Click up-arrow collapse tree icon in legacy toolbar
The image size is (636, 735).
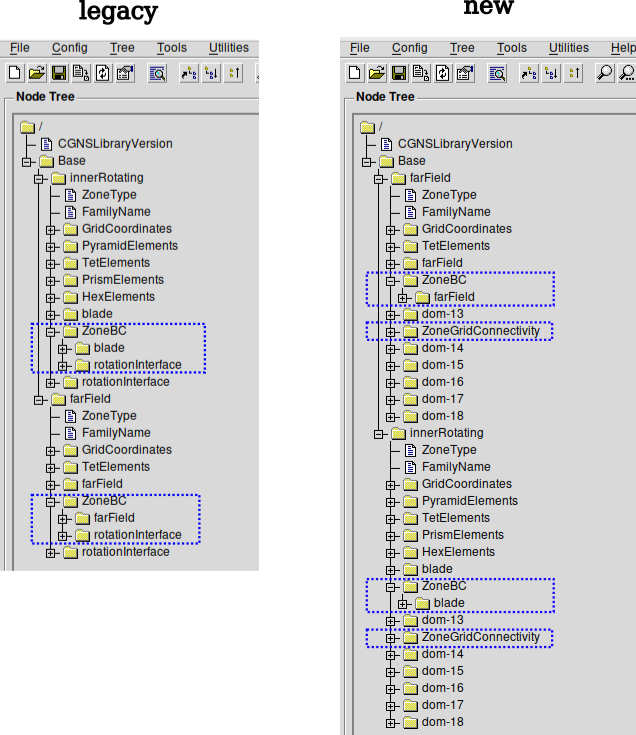click(x=235, y=72)
